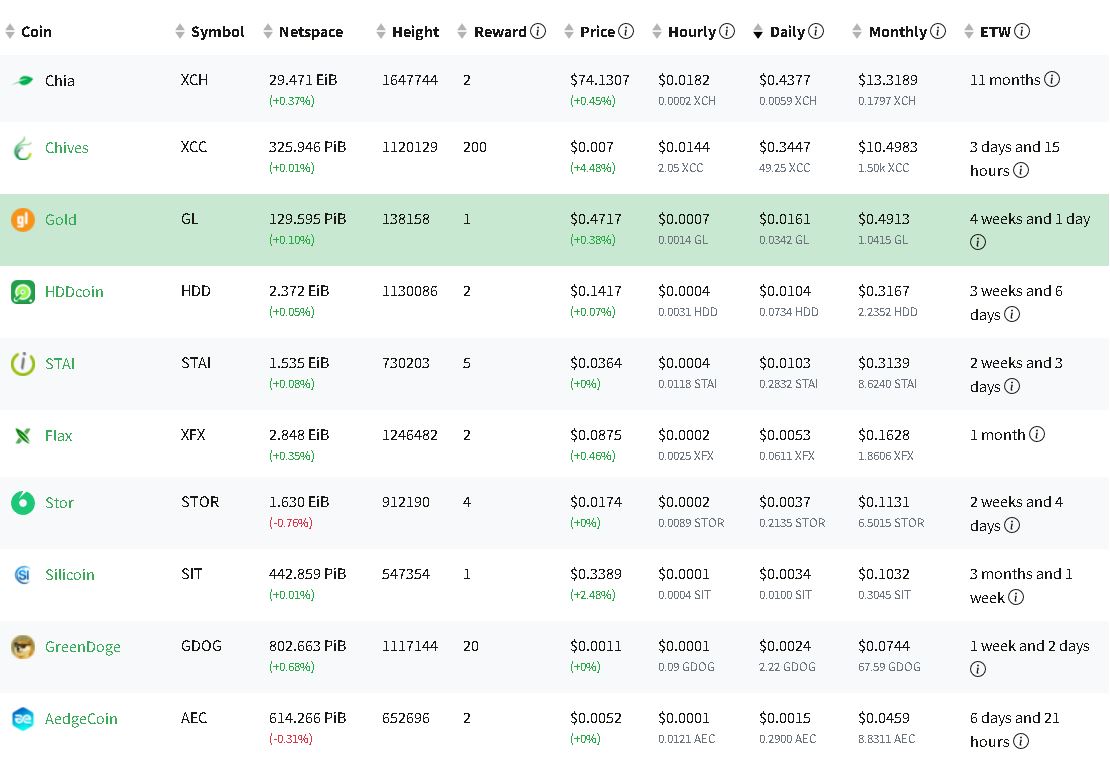Screen dimensions: 1110x757
Task: Open the HDDcoin link
Action: coord(74,292)
